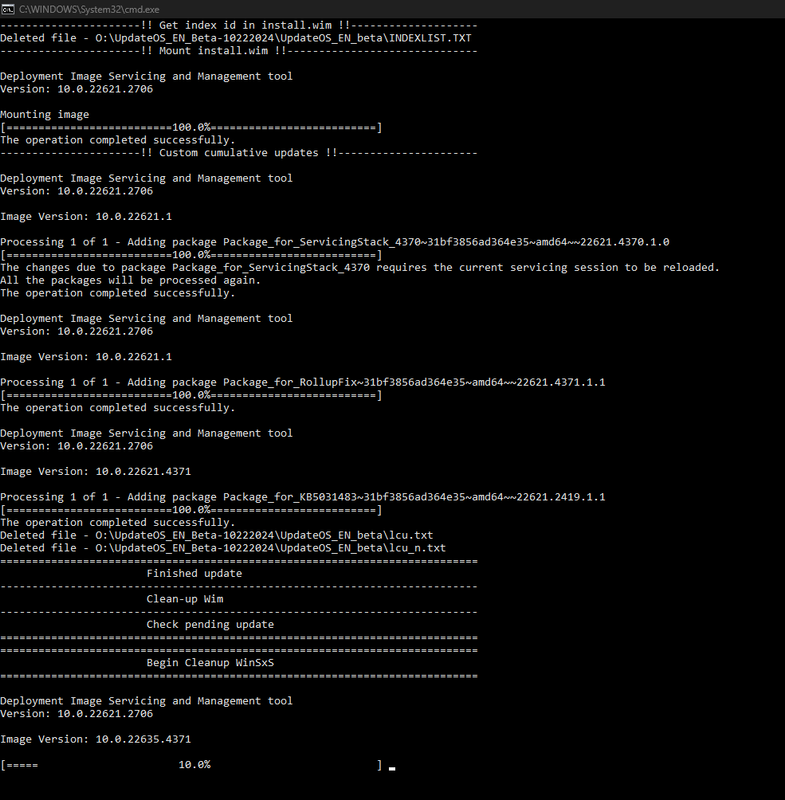Image resolution: width=785 pixels, height=800 pixels.
Task: Select the 'Get index id in install.wim' header line
Action: tap(239, 25)
